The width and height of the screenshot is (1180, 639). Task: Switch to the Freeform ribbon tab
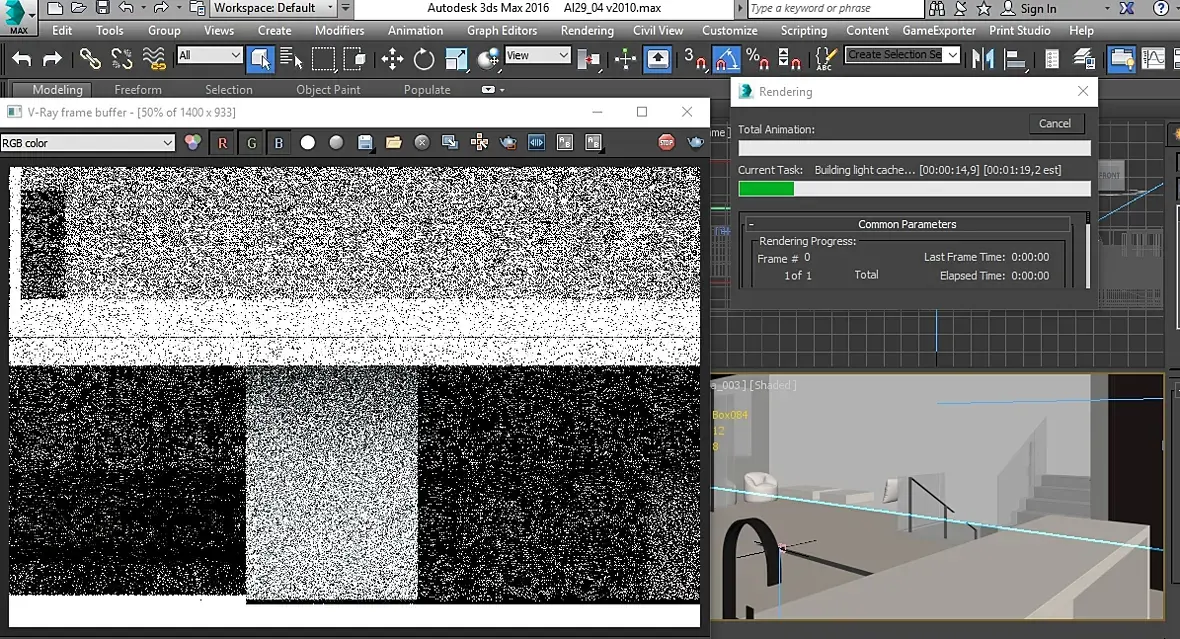[138, 90]
